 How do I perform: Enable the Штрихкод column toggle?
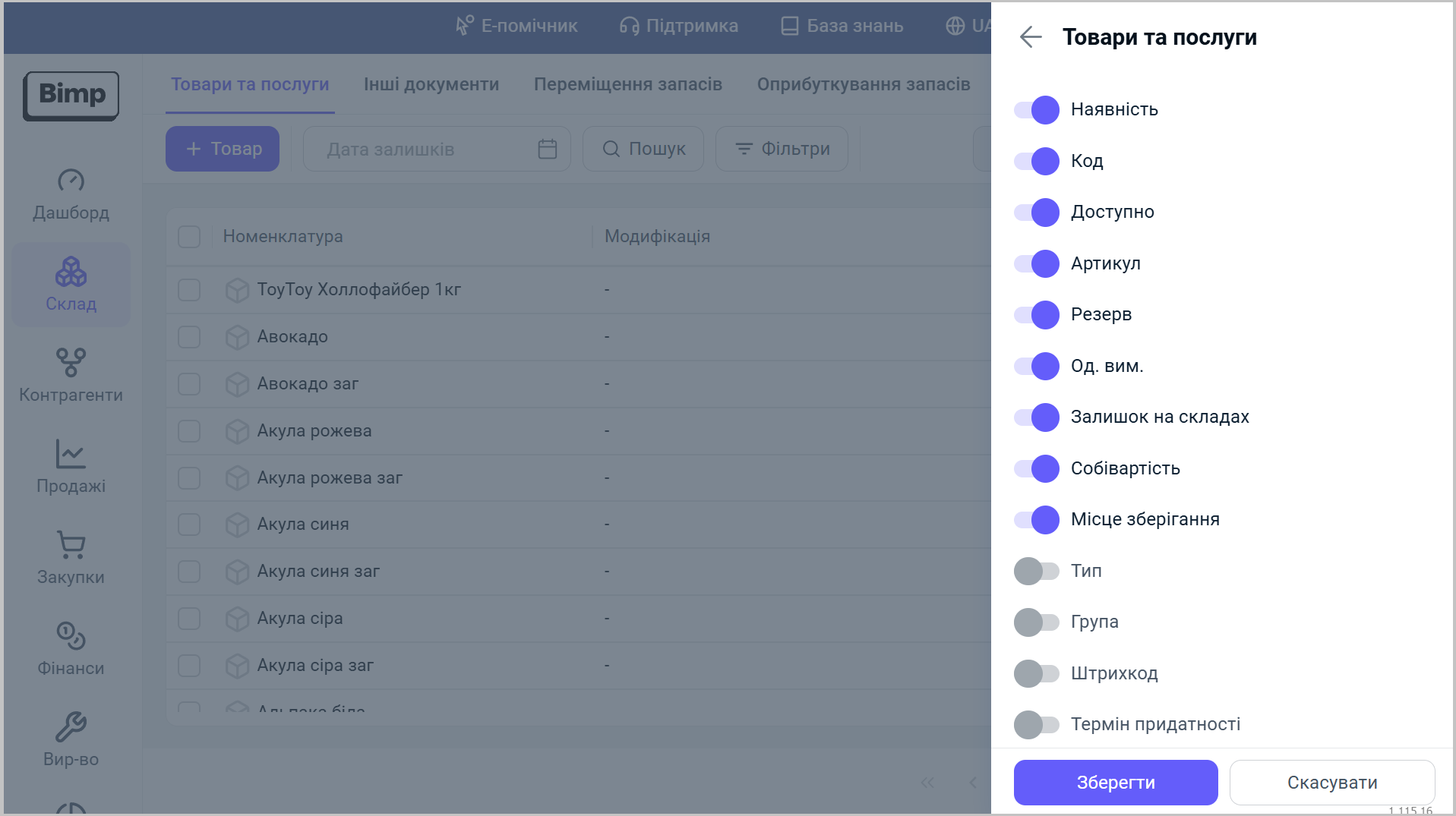[1036, 673]
